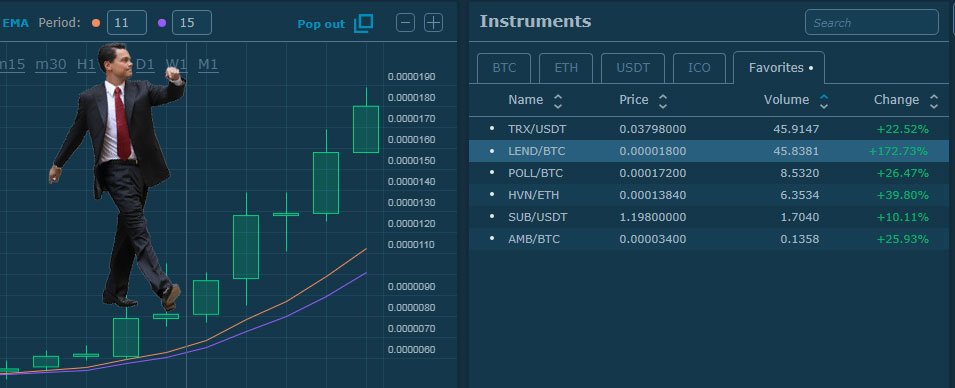Image resolution: width=955 pixels, height=388 pixels.
Task: Toggle favorite dot for SUB/USDT
Action: point(492,217)
